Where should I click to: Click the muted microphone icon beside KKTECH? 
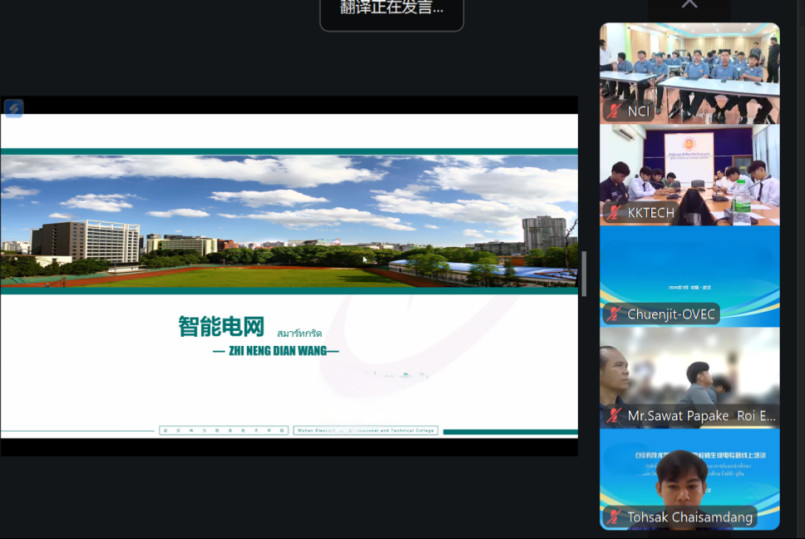[x=614, y=213]
